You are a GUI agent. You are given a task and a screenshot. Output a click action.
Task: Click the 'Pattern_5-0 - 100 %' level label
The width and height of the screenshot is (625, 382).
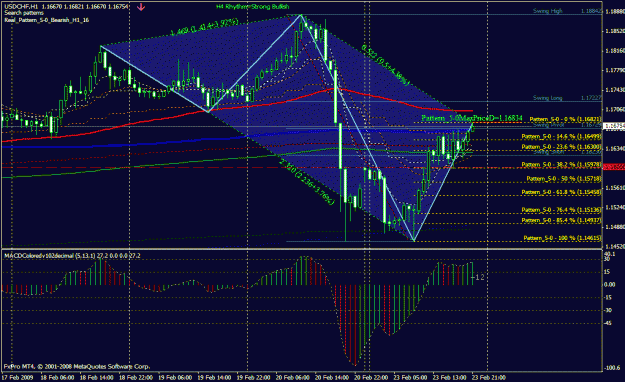[x=562, y=238]
